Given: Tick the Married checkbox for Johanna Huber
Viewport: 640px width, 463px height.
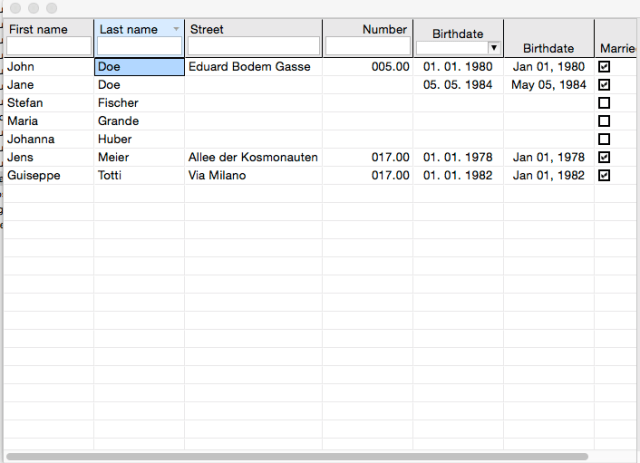Looking at the screenshot, I should (604, 139).
